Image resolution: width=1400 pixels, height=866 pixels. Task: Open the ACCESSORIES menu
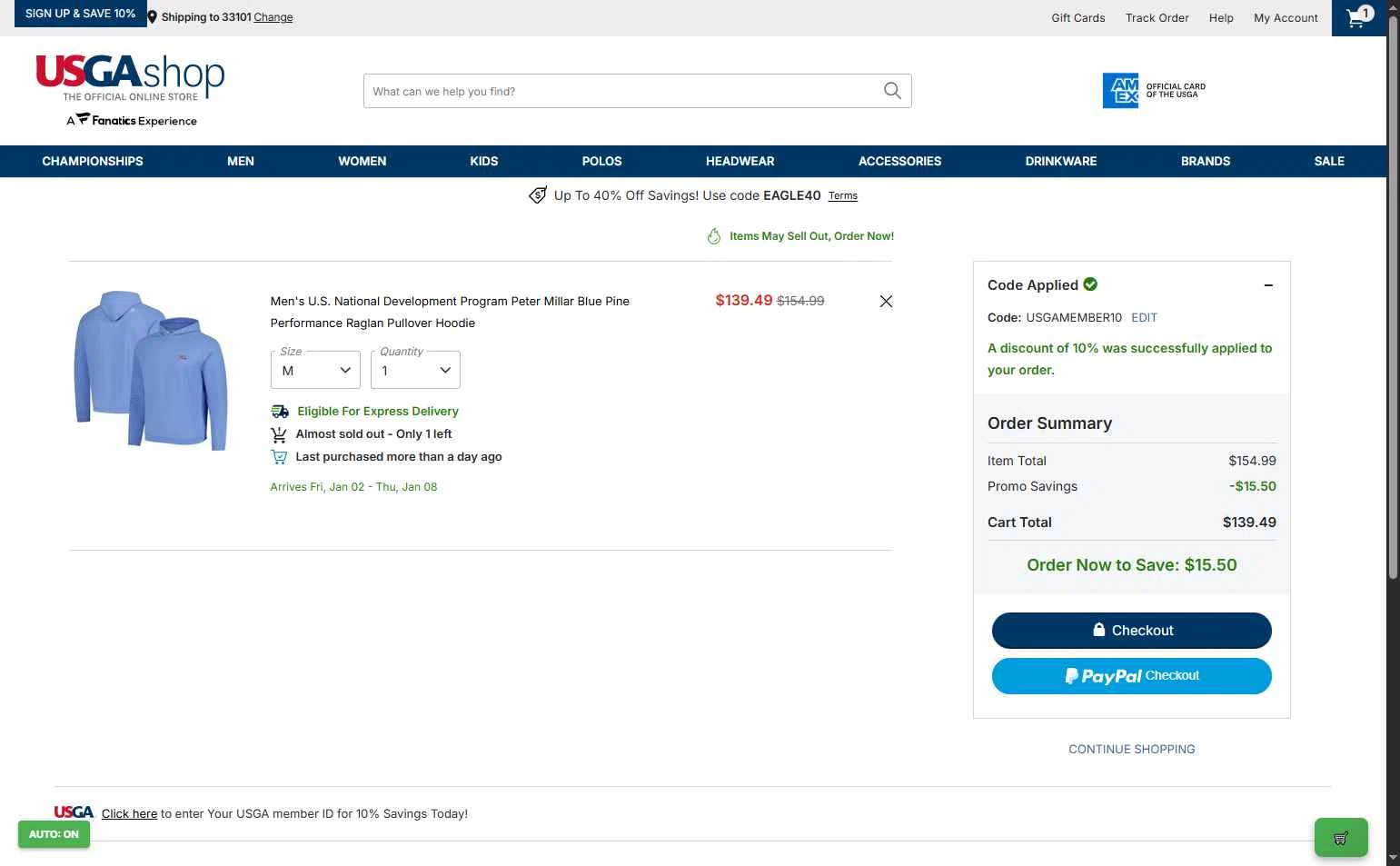click(900, 161)
